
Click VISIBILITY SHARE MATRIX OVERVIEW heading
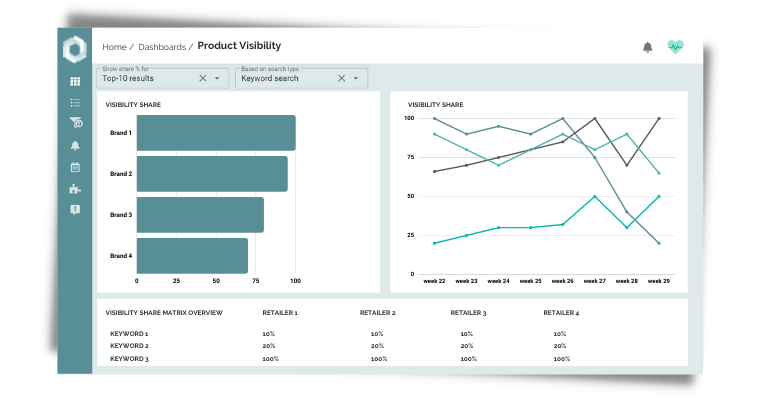[x=164, y=313]
